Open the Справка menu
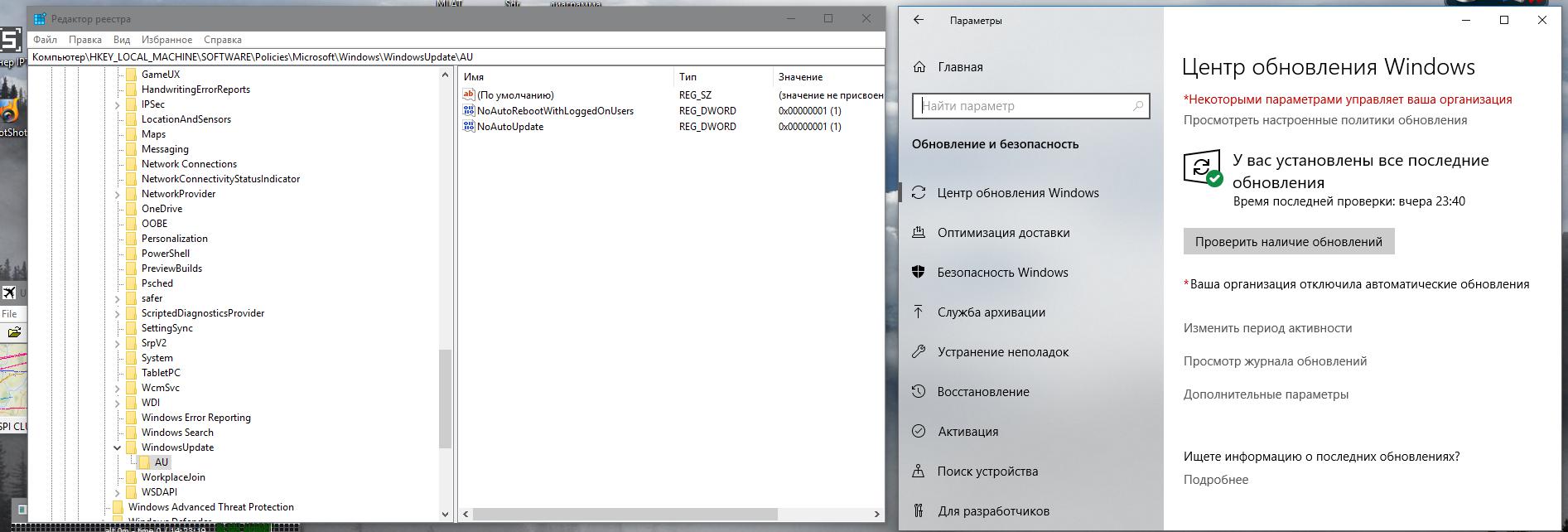The height and width of the screenshot is (532, 1568). 223,40
